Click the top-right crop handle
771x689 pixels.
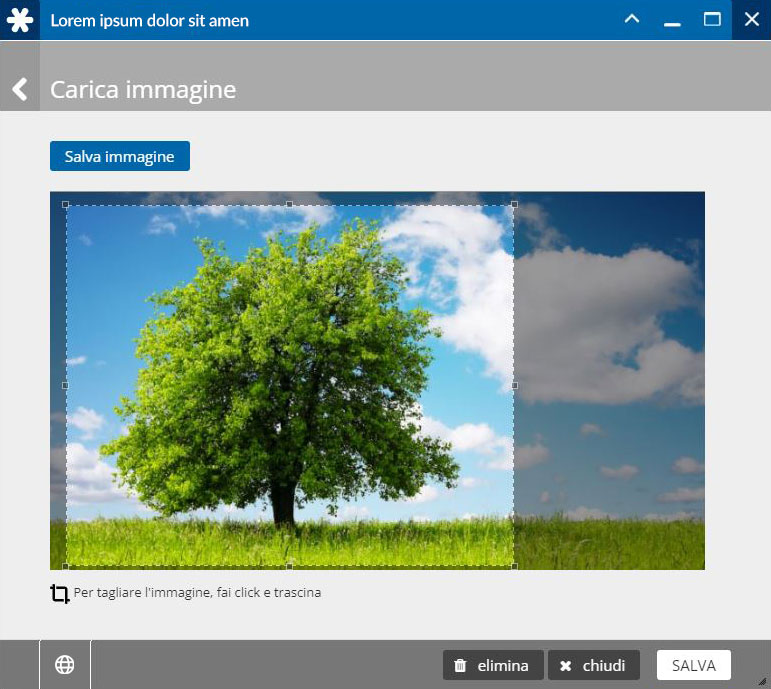coord(514,205)
